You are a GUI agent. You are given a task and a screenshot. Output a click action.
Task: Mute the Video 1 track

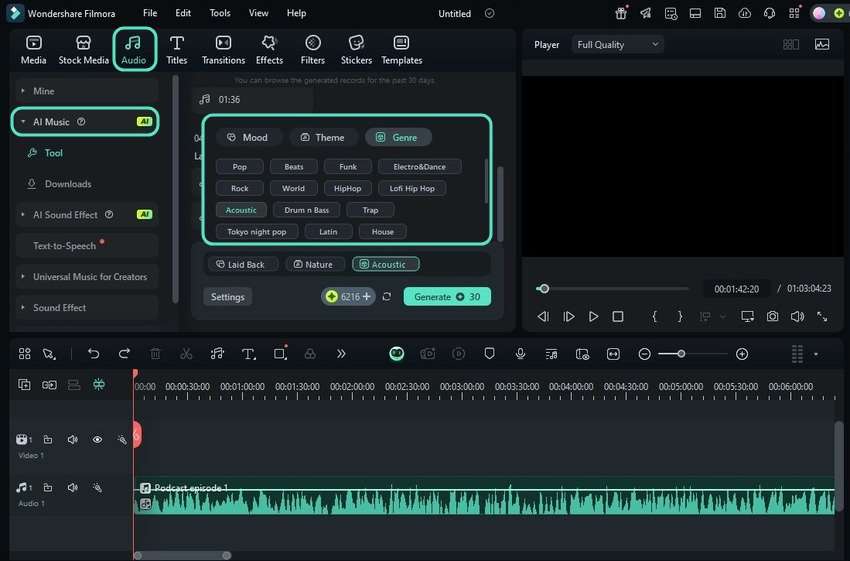(73, 440)
